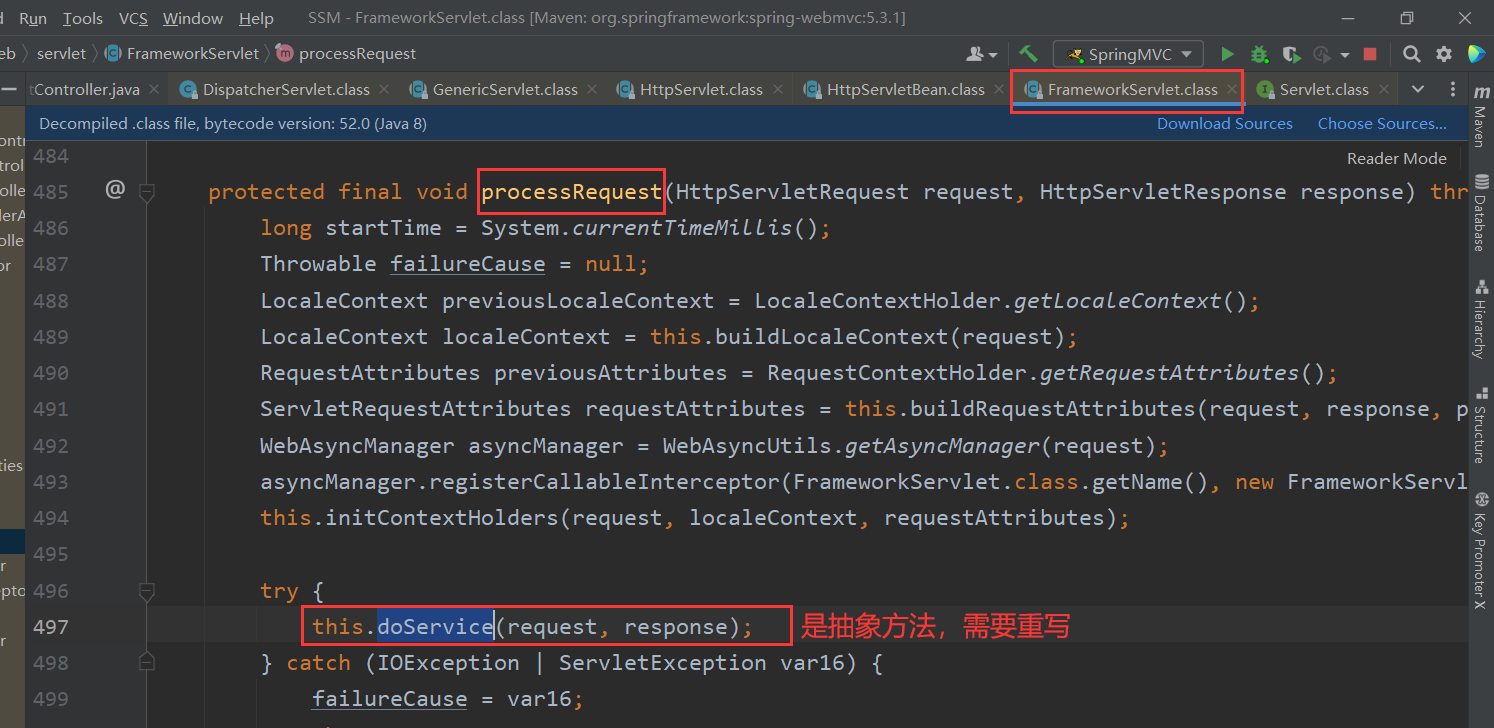The width and height of the screenshot is (1494, 728).
Task: Collapse the try block at line 496
Action: pyautogui.click(x=147, y=592)
